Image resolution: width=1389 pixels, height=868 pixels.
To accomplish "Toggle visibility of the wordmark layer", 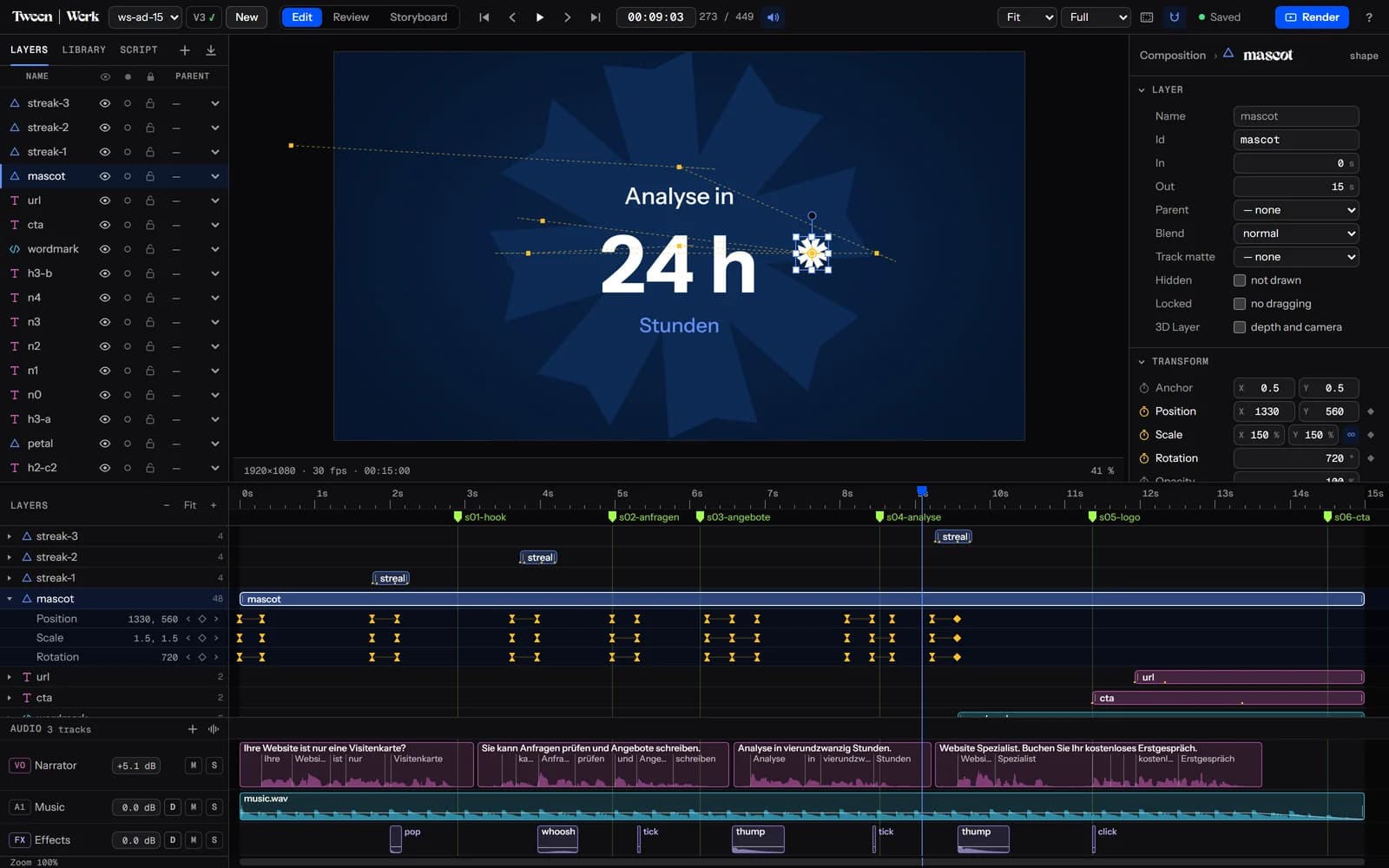I will coord(105,249).
